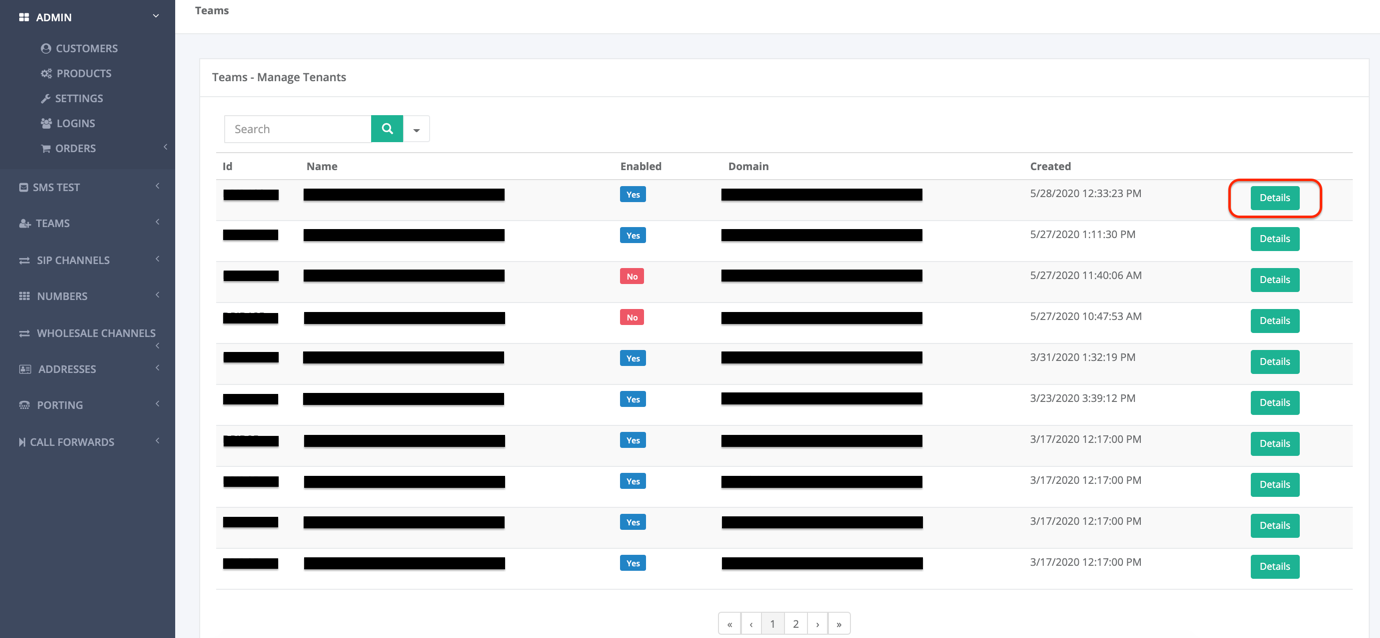Open the search options dropdown caret
The height and width of the screenshot is (638, 1380).
pyautogui.click(x=417, y=129)
